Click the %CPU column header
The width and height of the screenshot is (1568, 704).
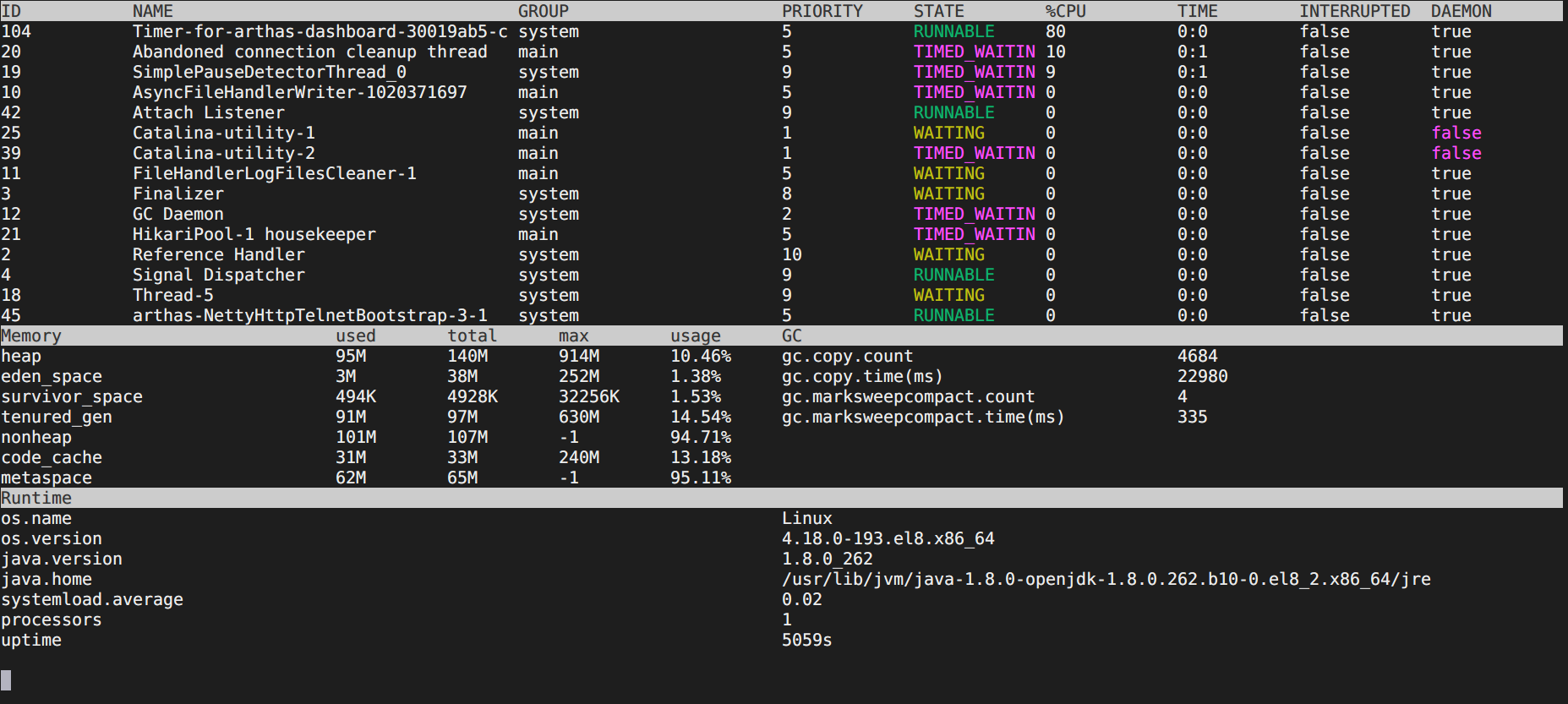(x=1065, y=11)
